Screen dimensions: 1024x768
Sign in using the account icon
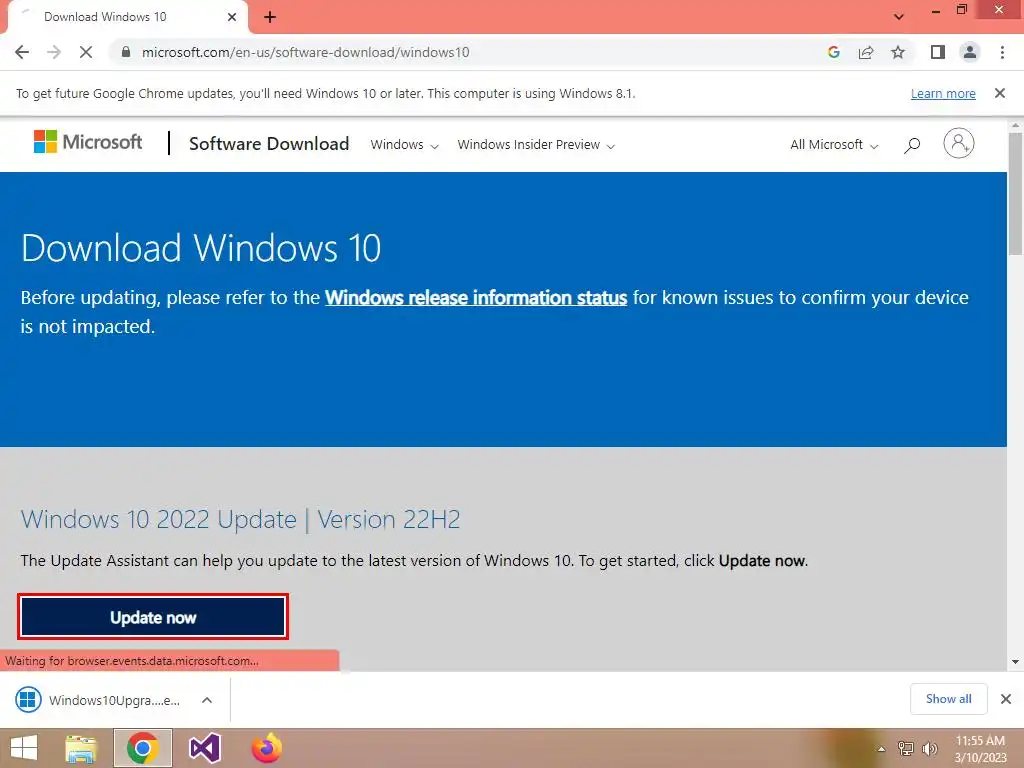(959, 143)
